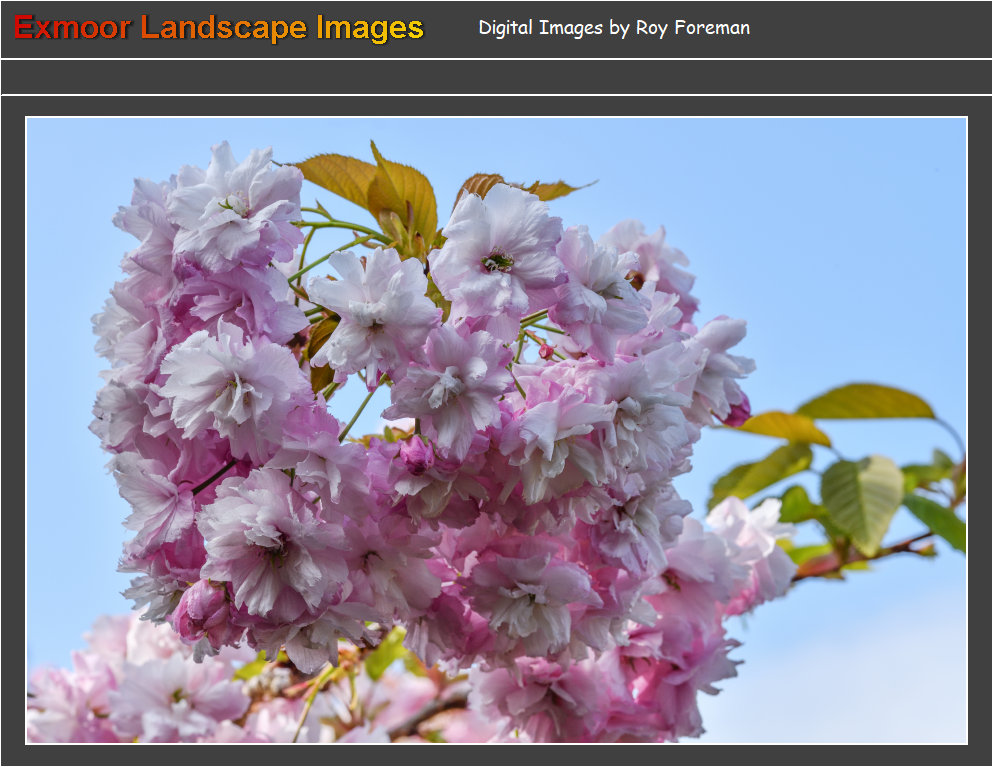Click the Digital Images by Roy Foreman text
The width and height of the screenshot is (993, 767).
[613, 28]
